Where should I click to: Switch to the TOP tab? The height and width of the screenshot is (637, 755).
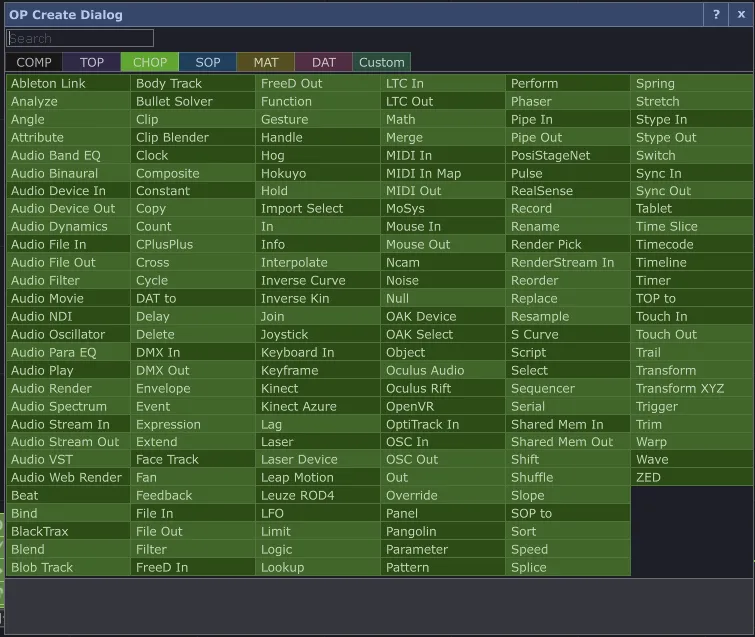[91, 62]
